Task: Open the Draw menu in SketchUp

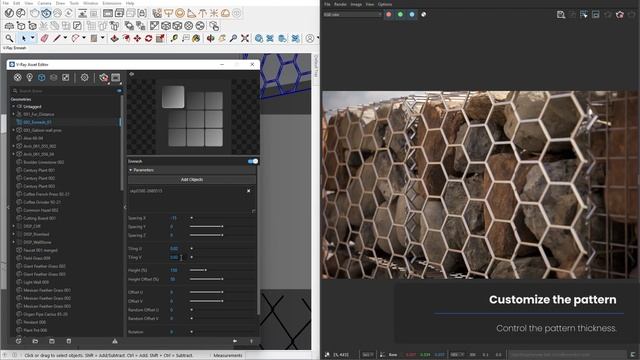Action: coord(60,3)
